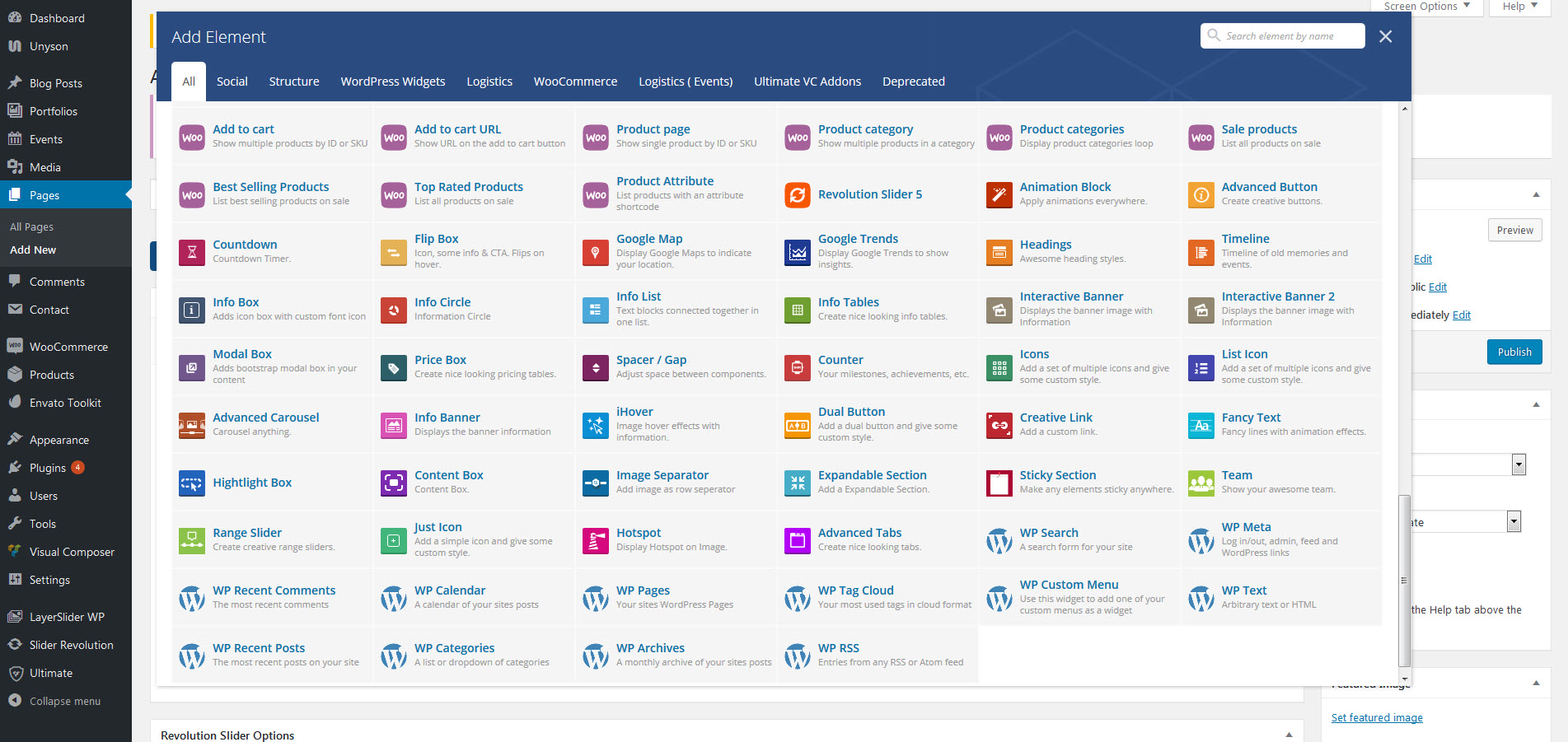
Task: Open the Set featured image link
Action: click(1377, 717)
